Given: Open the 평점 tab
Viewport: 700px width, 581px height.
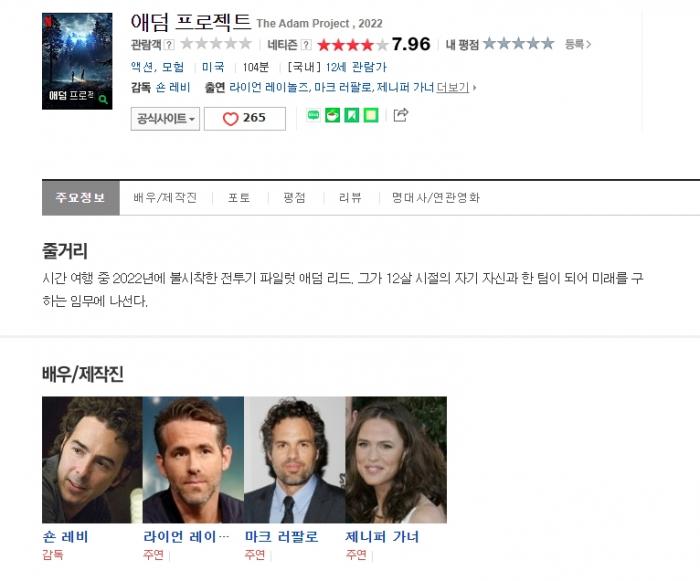Looking at the screenshot, I should 294,198.
